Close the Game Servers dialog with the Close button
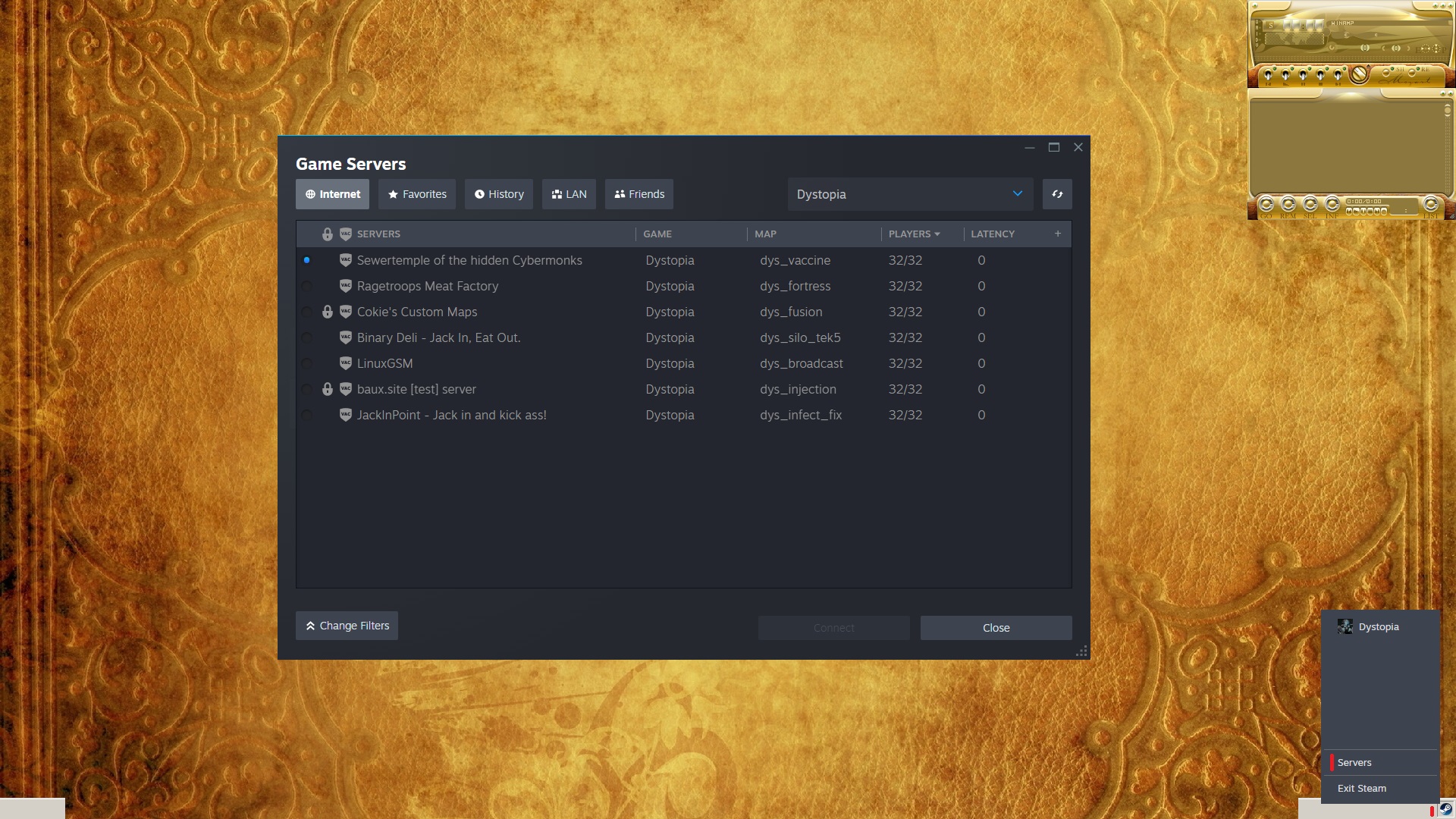Screen dimensions: 1456x819 (996, 628)
